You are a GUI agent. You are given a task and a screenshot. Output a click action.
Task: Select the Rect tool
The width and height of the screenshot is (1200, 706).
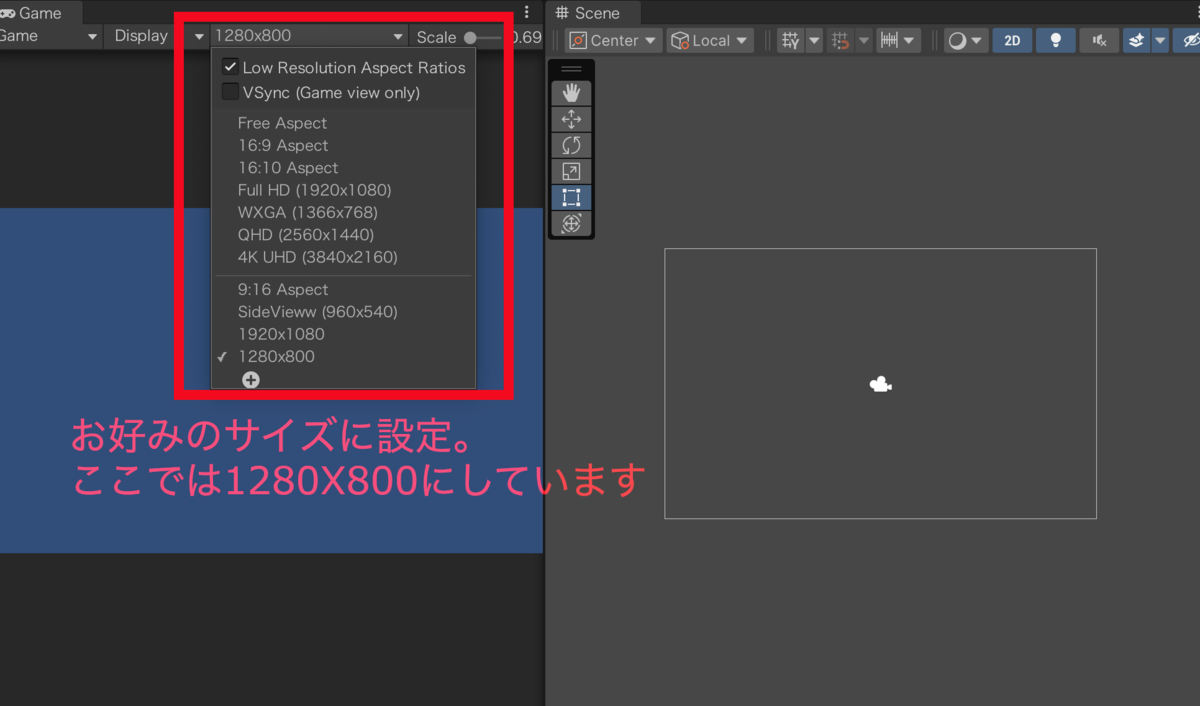pyautogui.click(x=571, y=197)
